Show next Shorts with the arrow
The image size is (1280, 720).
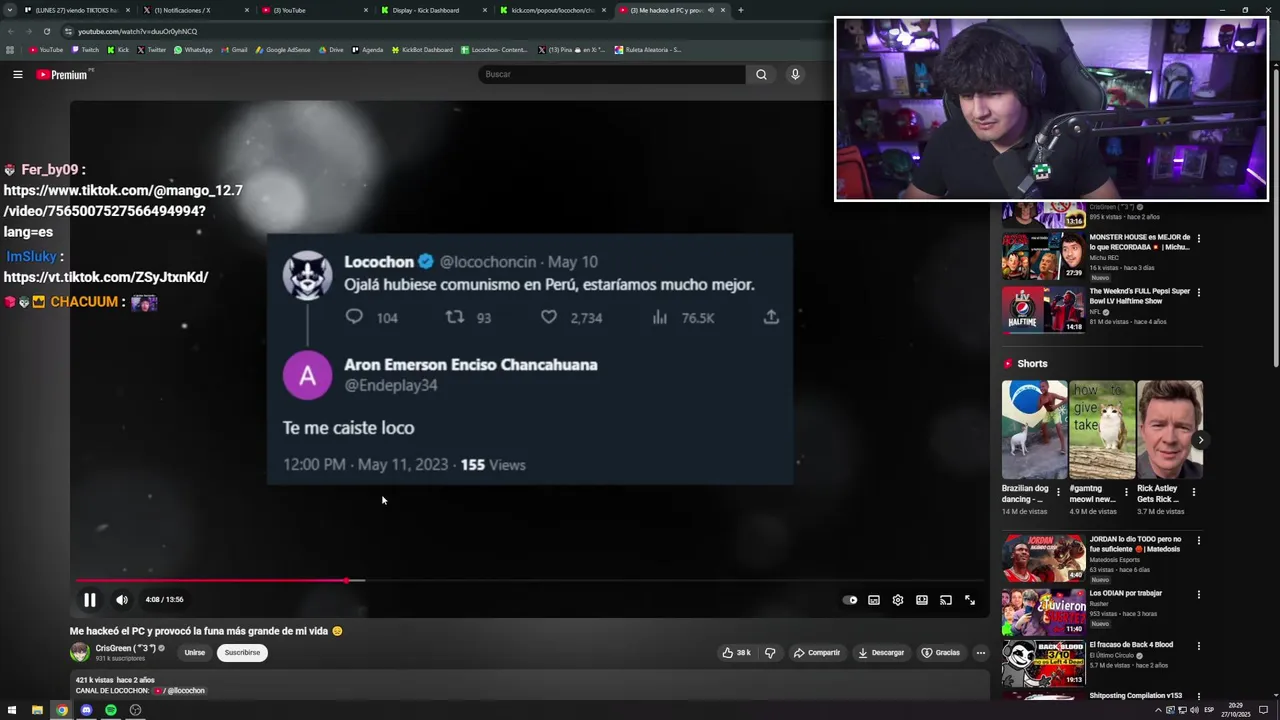pos(1200,440)
